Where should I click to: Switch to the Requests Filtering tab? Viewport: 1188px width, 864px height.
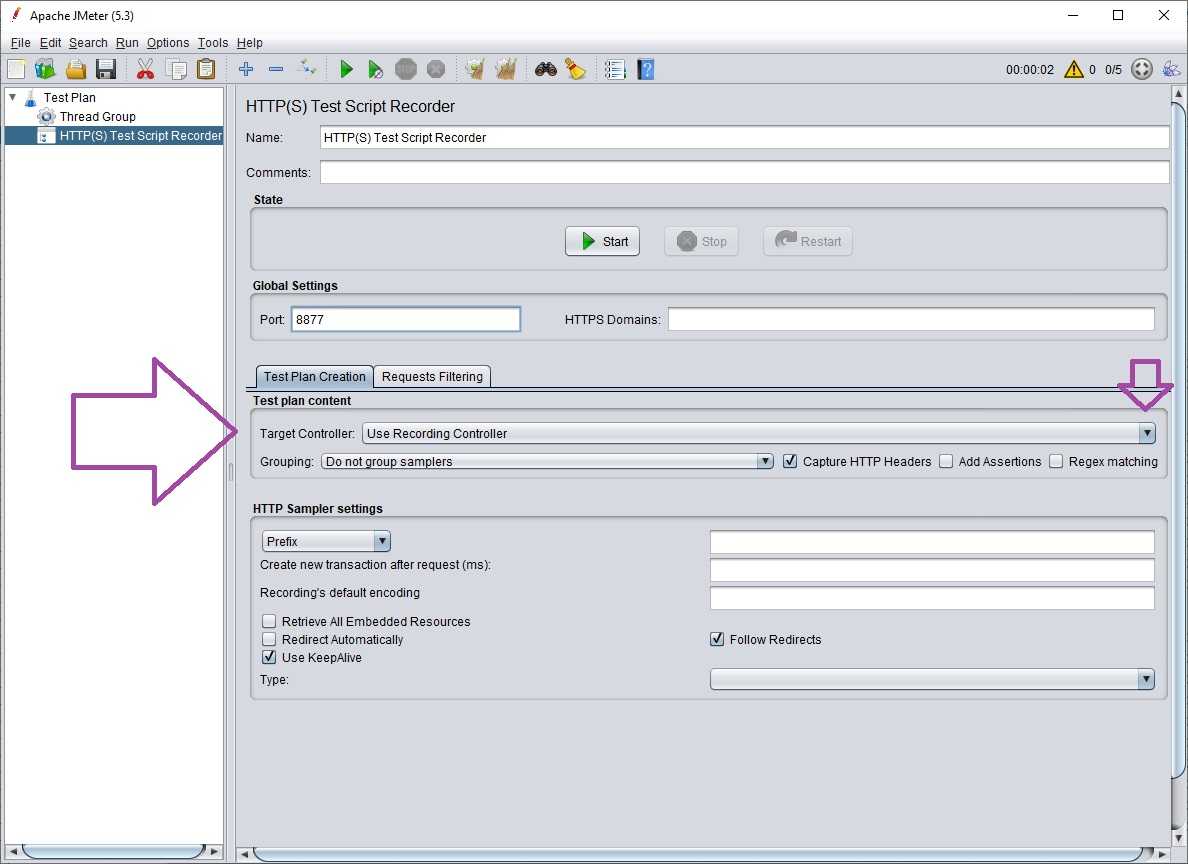pyautogui.click(x=432, y=376)
